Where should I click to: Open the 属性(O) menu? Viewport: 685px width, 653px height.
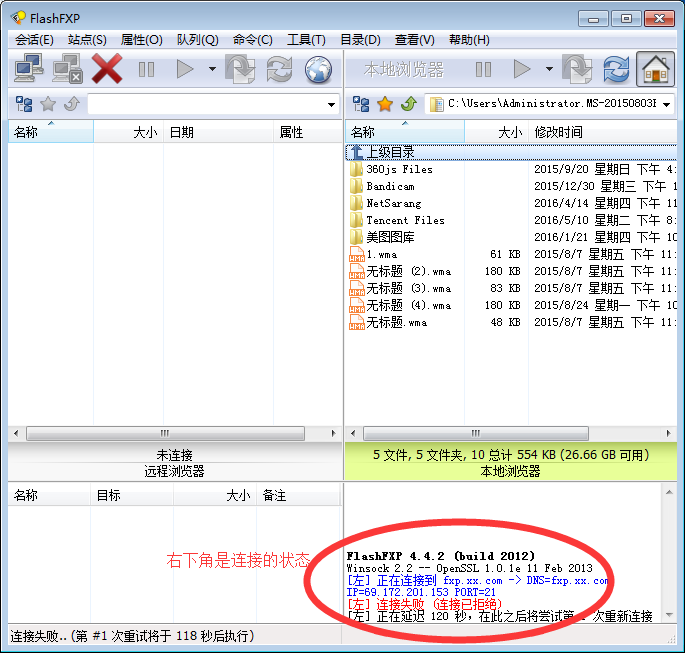[142, 40]
